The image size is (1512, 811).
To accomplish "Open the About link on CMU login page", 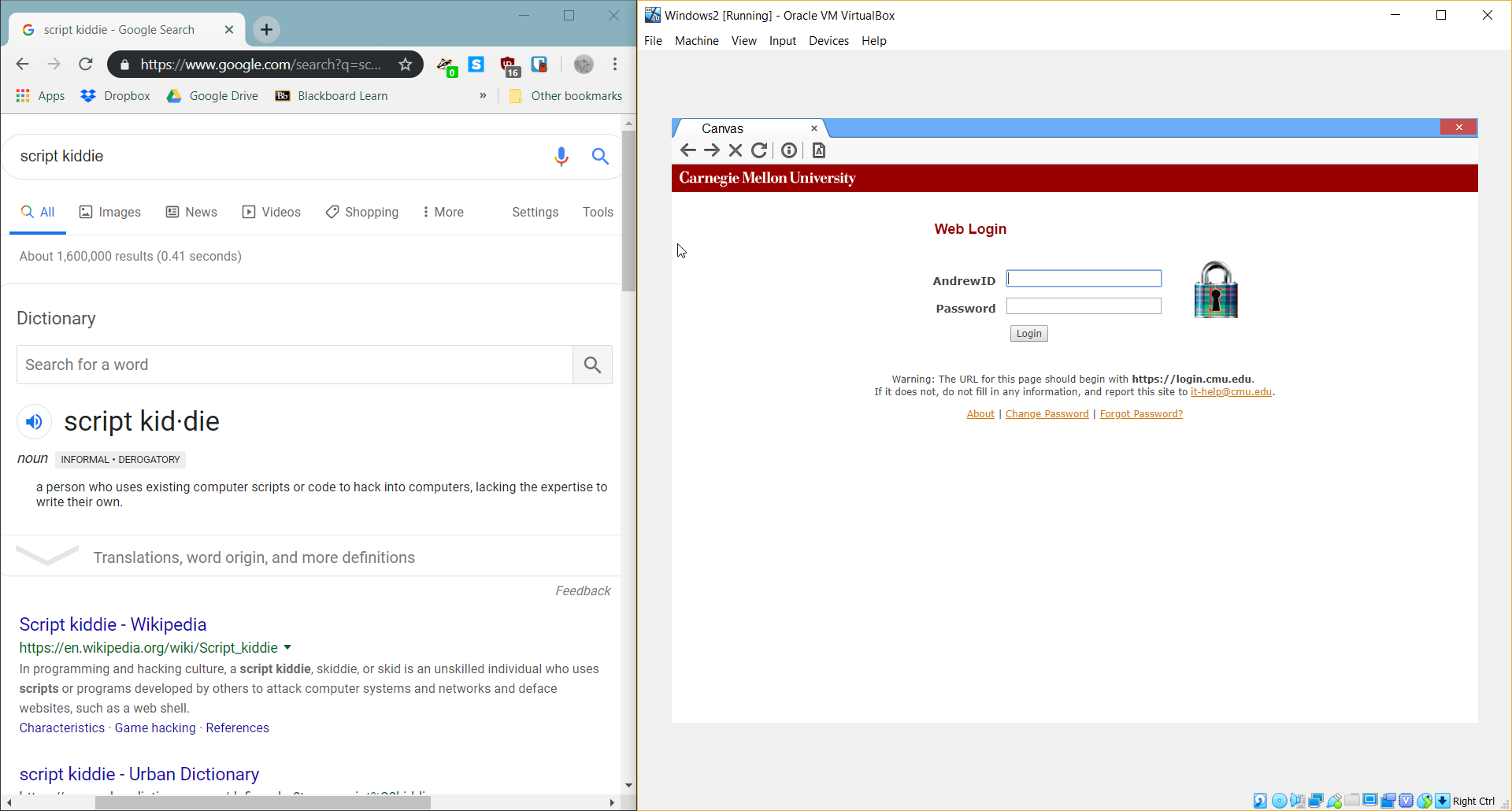I will 980,414.
